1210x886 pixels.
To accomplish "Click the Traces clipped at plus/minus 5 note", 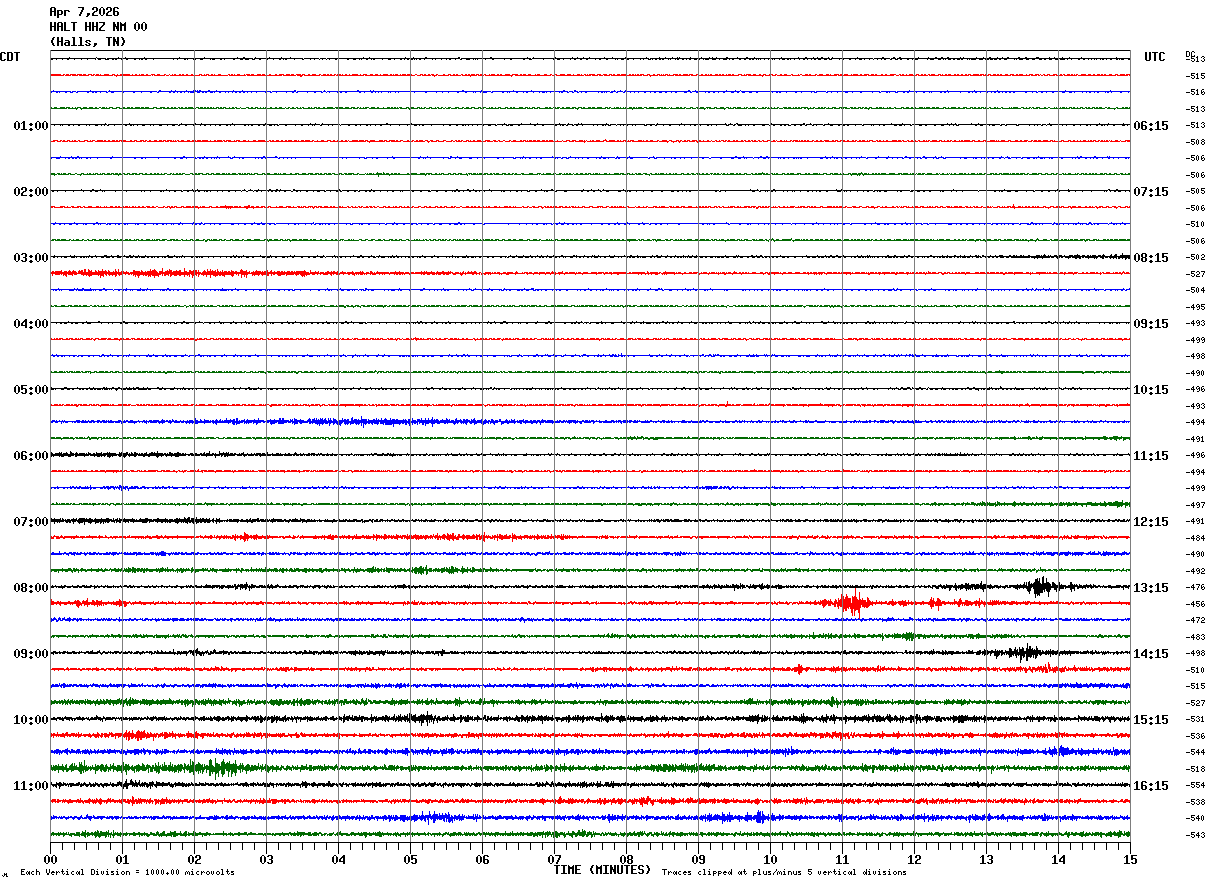I will click(x=784, y=872).
